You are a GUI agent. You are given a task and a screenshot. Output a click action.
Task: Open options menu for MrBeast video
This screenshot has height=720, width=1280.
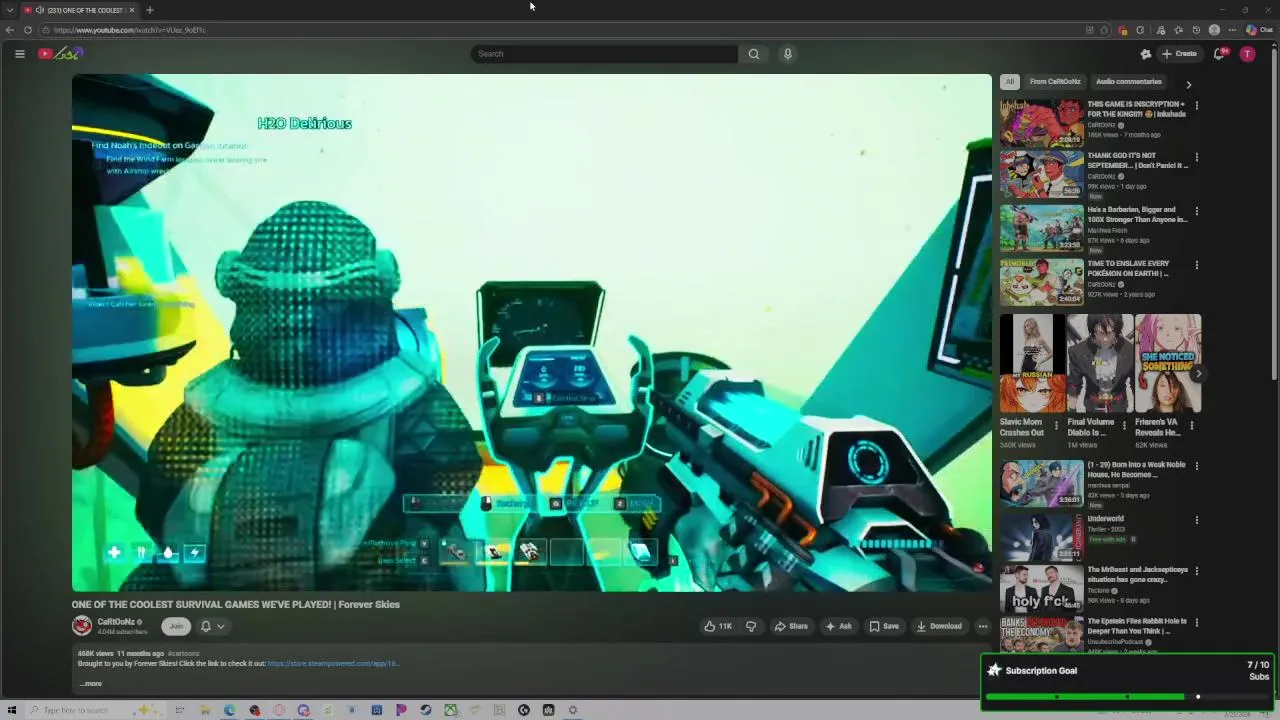[x=1196, y=572]
